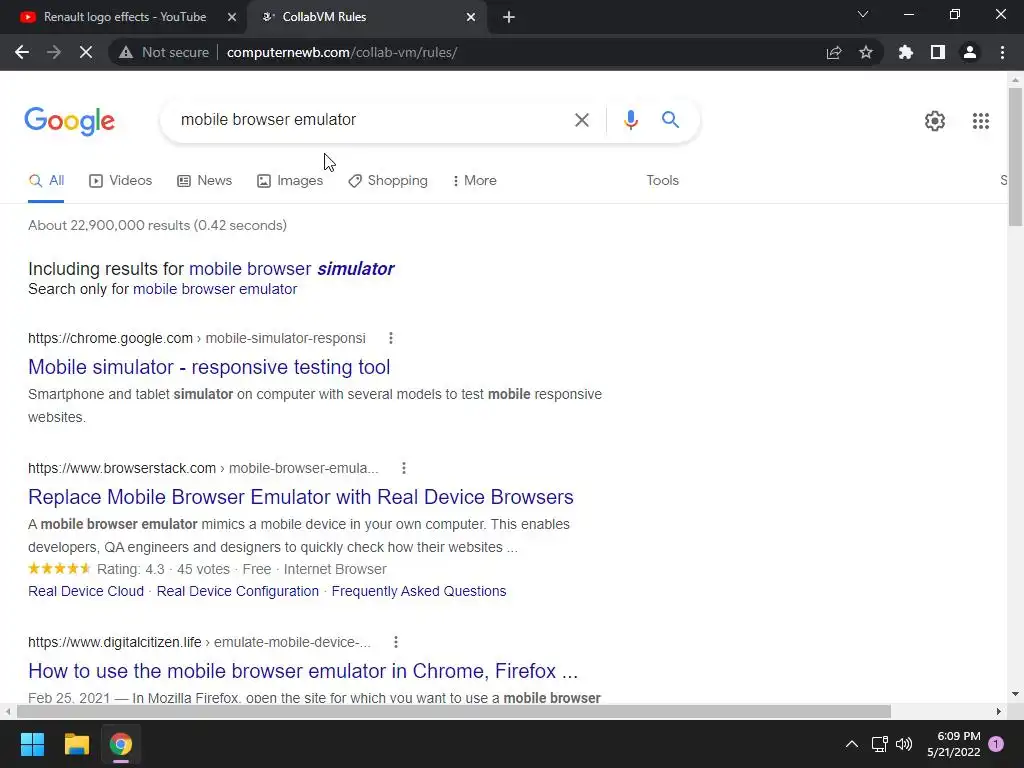Image resolution: width=1024 pixels, height=768 pixels.
Task: Open the notification count badge
Action: pos(996,744)
